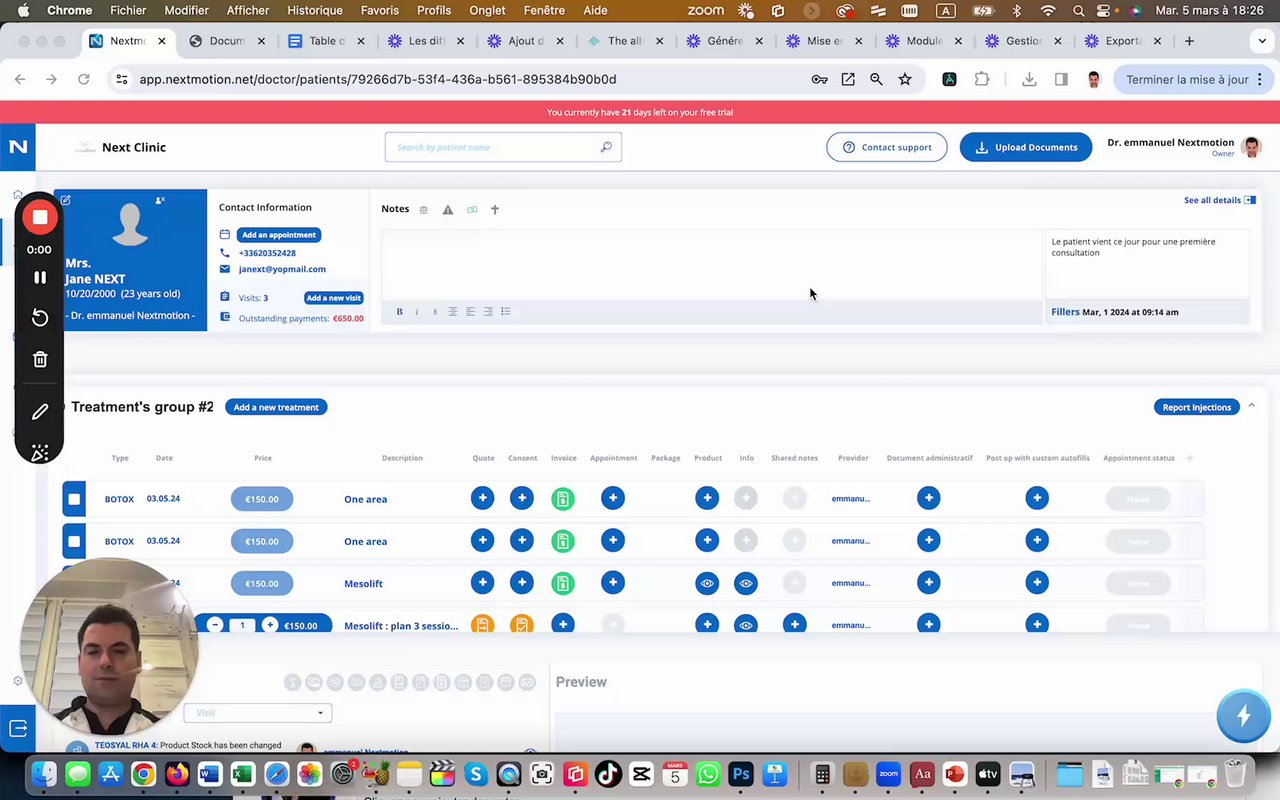Click the warning triangle icon next to Notes
Screen dimensions: 1280x800
pos(448,210)
